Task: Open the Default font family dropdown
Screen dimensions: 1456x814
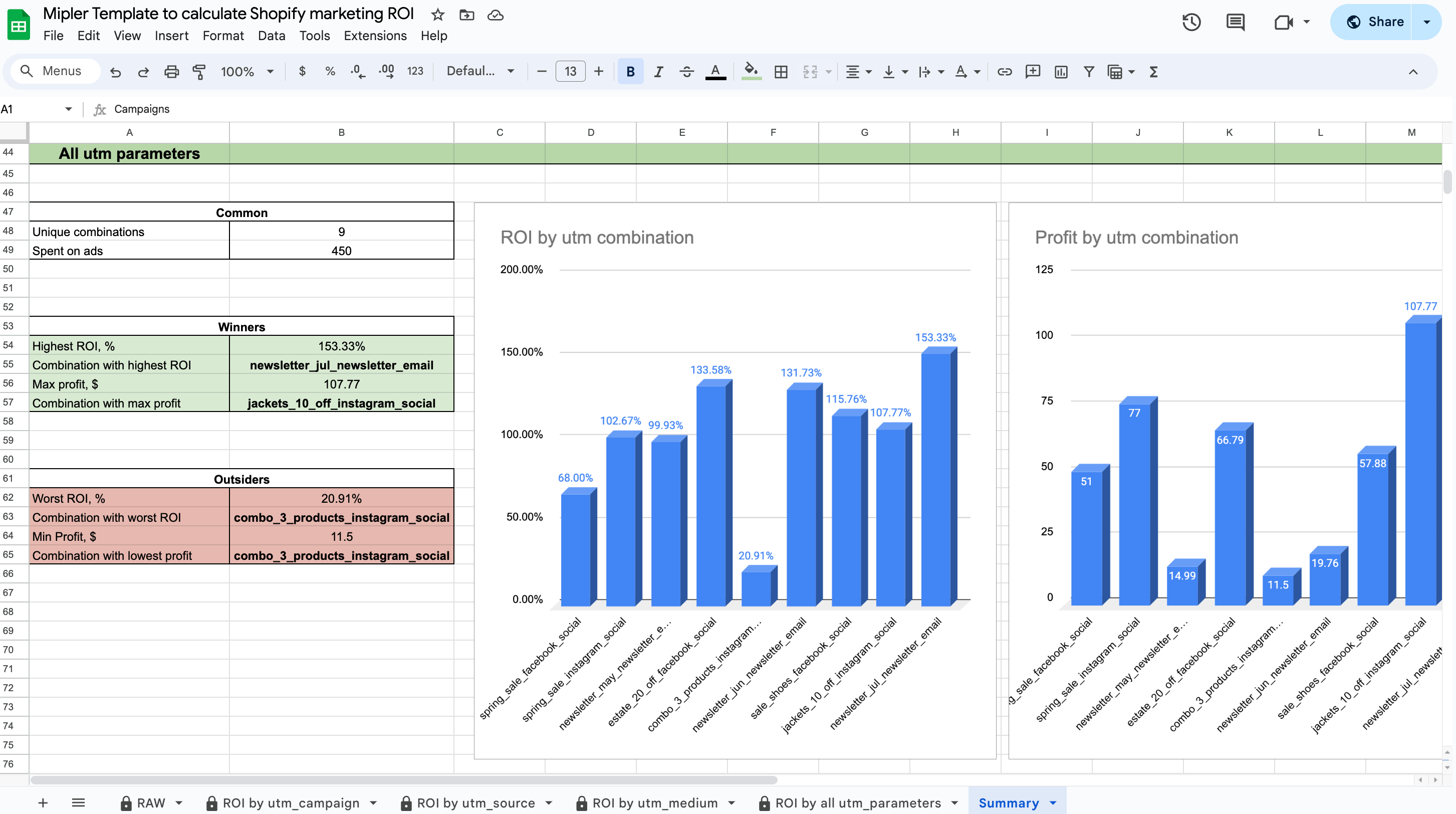Action: [480, 72]
